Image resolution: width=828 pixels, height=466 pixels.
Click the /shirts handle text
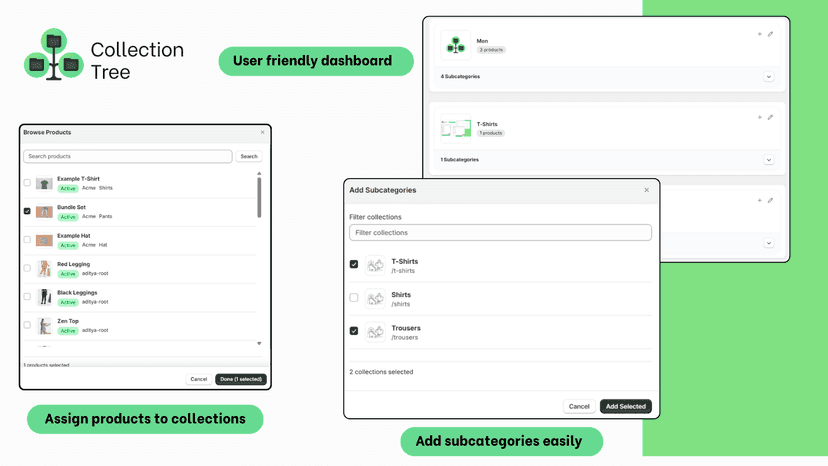coord(400,304)
